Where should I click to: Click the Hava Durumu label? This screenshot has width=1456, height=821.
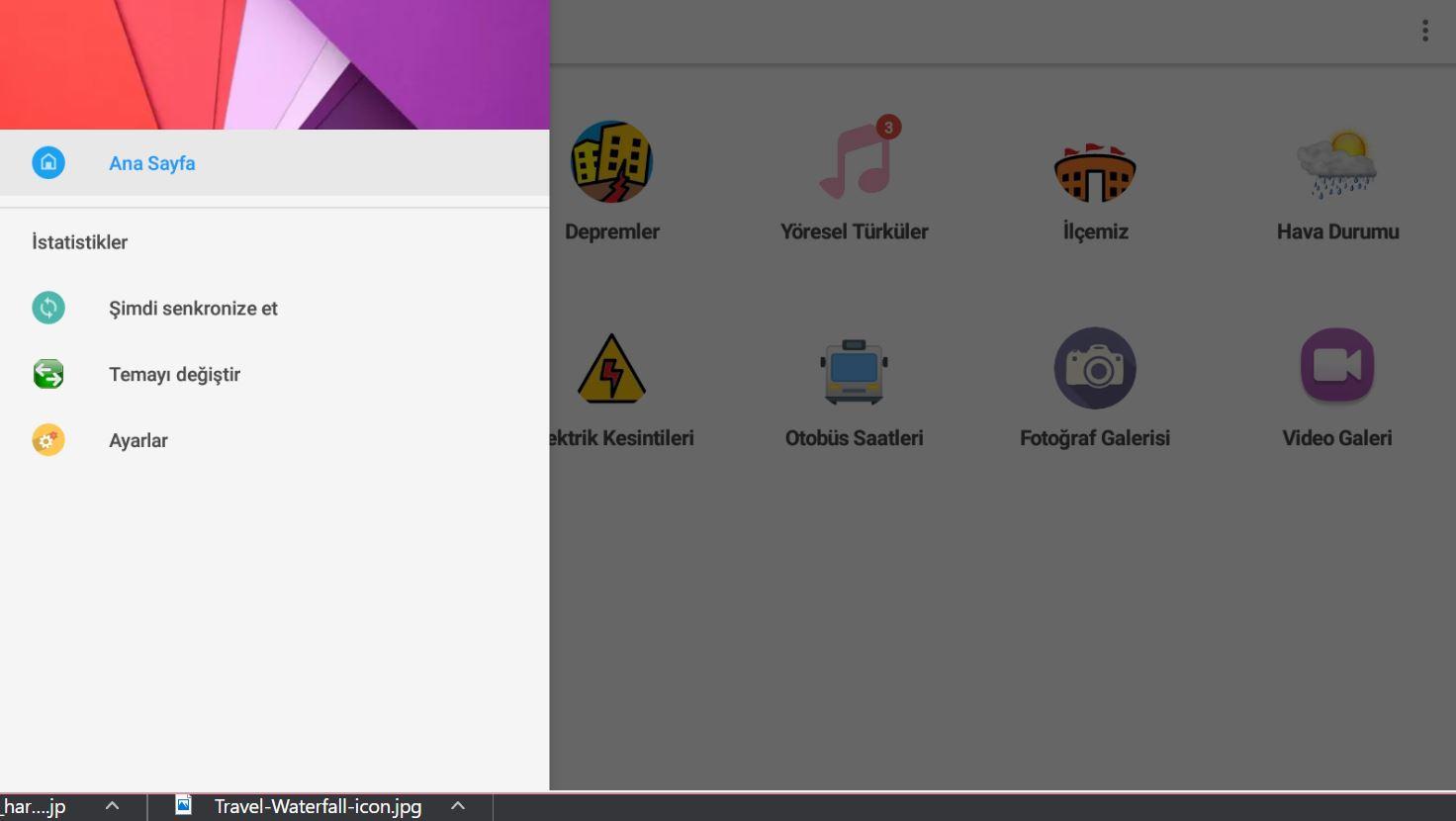(1337, 231)
